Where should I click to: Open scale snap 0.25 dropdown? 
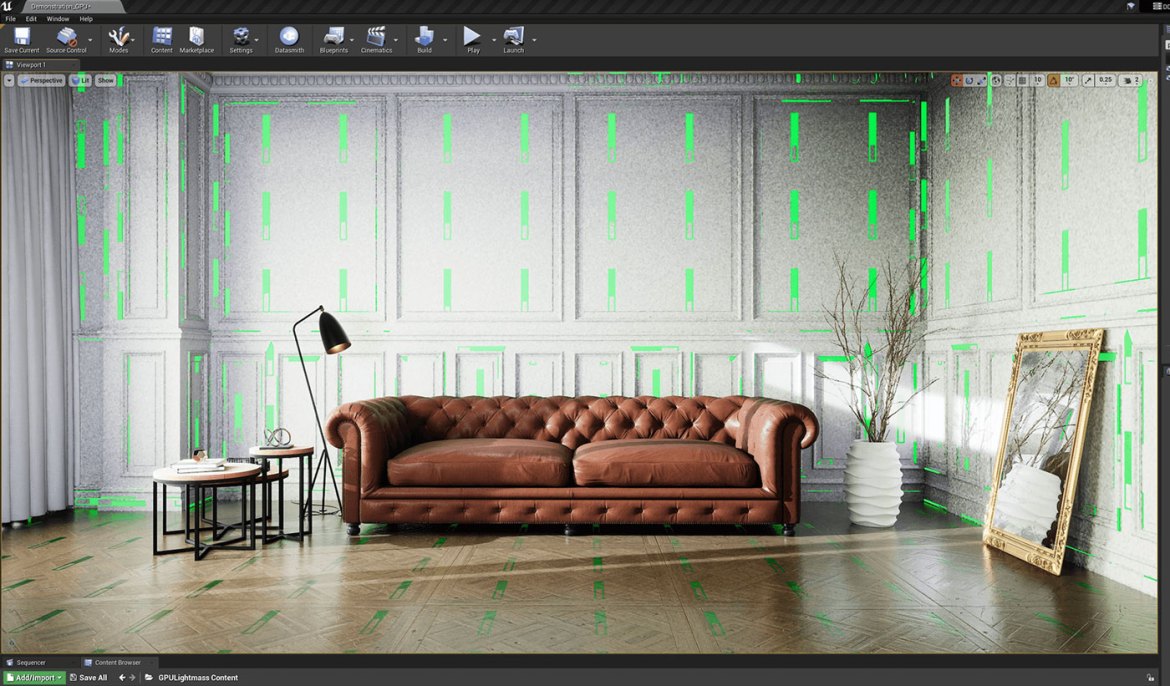pyautogui.click(x=1105, y=80)
